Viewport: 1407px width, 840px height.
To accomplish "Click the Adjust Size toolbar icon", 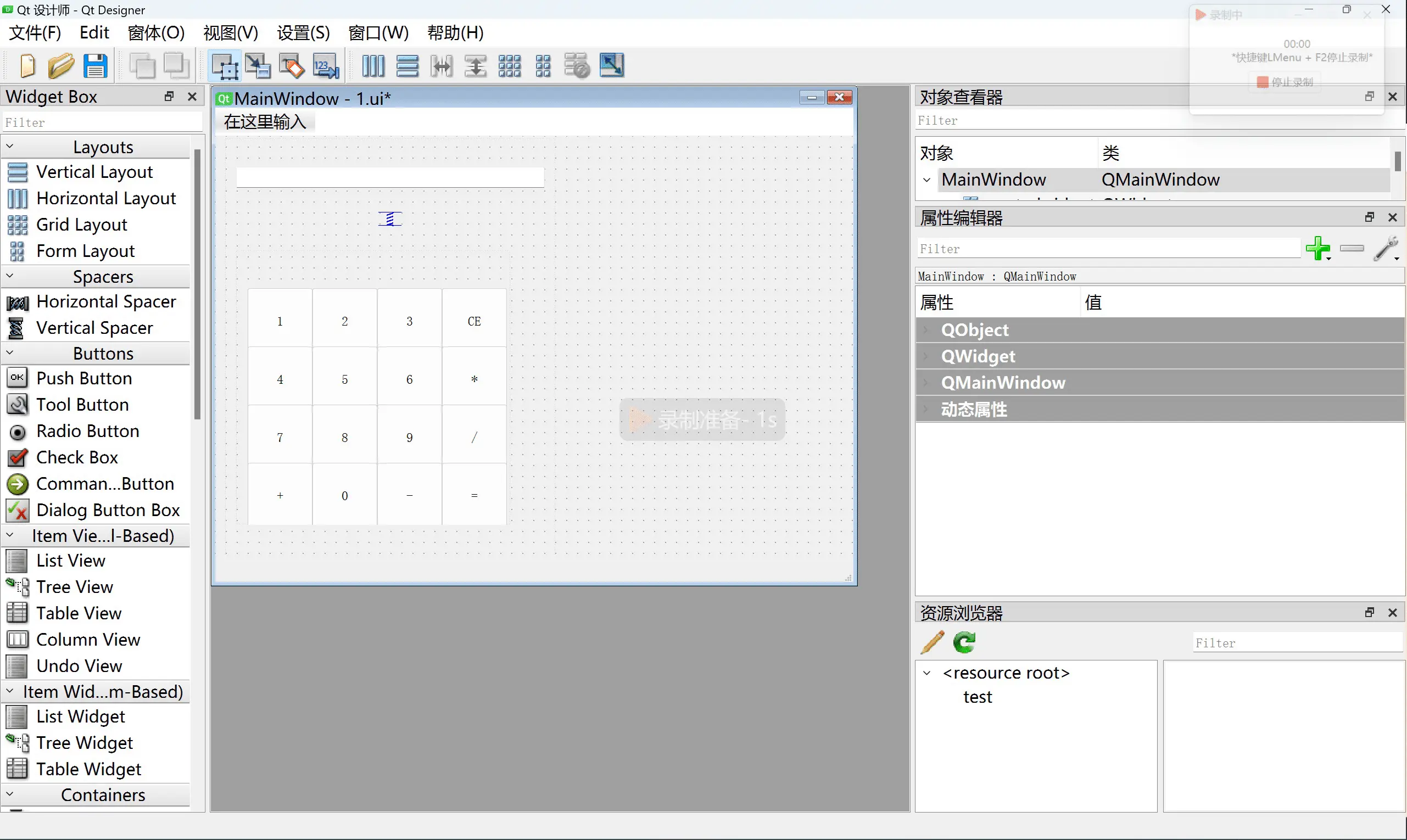I will point(611,66).
